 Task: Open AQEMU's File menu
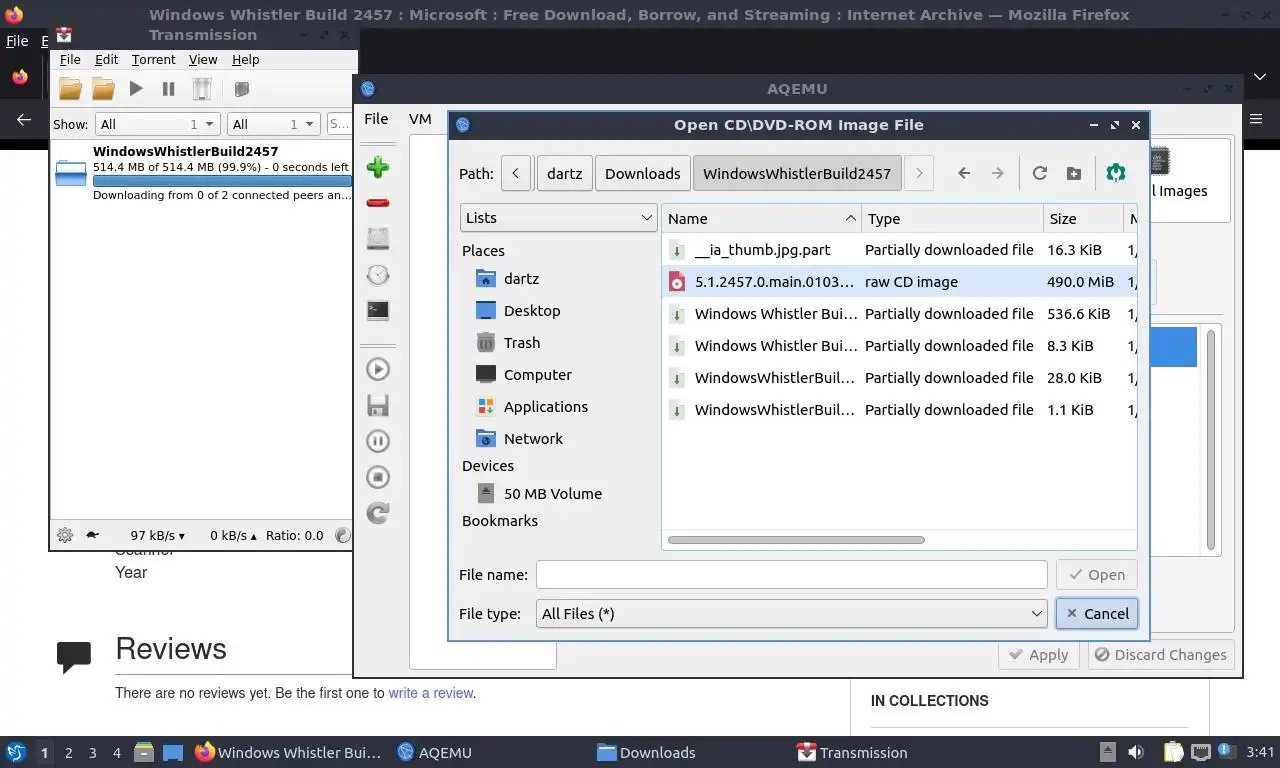pyautogui.click(x=376, y=118)
